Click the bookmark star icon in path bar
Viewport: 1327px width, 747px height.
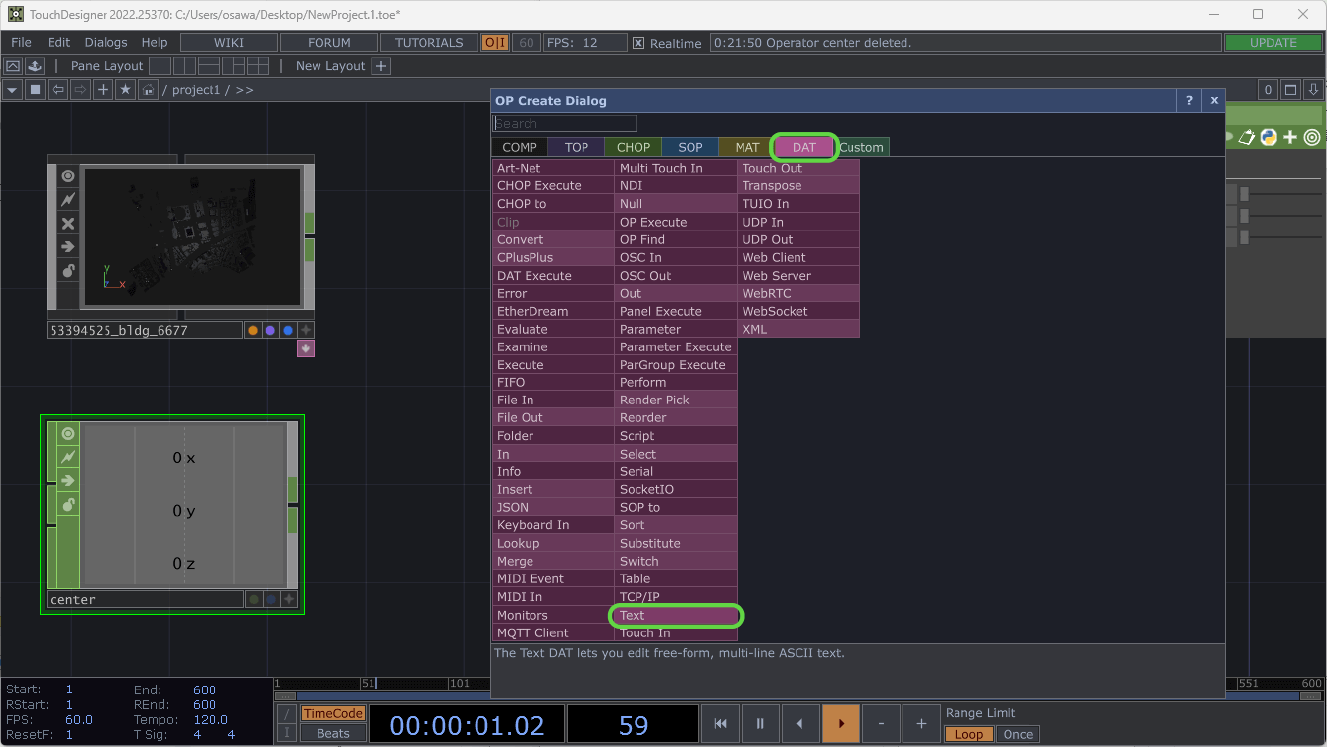click(125, 90)
